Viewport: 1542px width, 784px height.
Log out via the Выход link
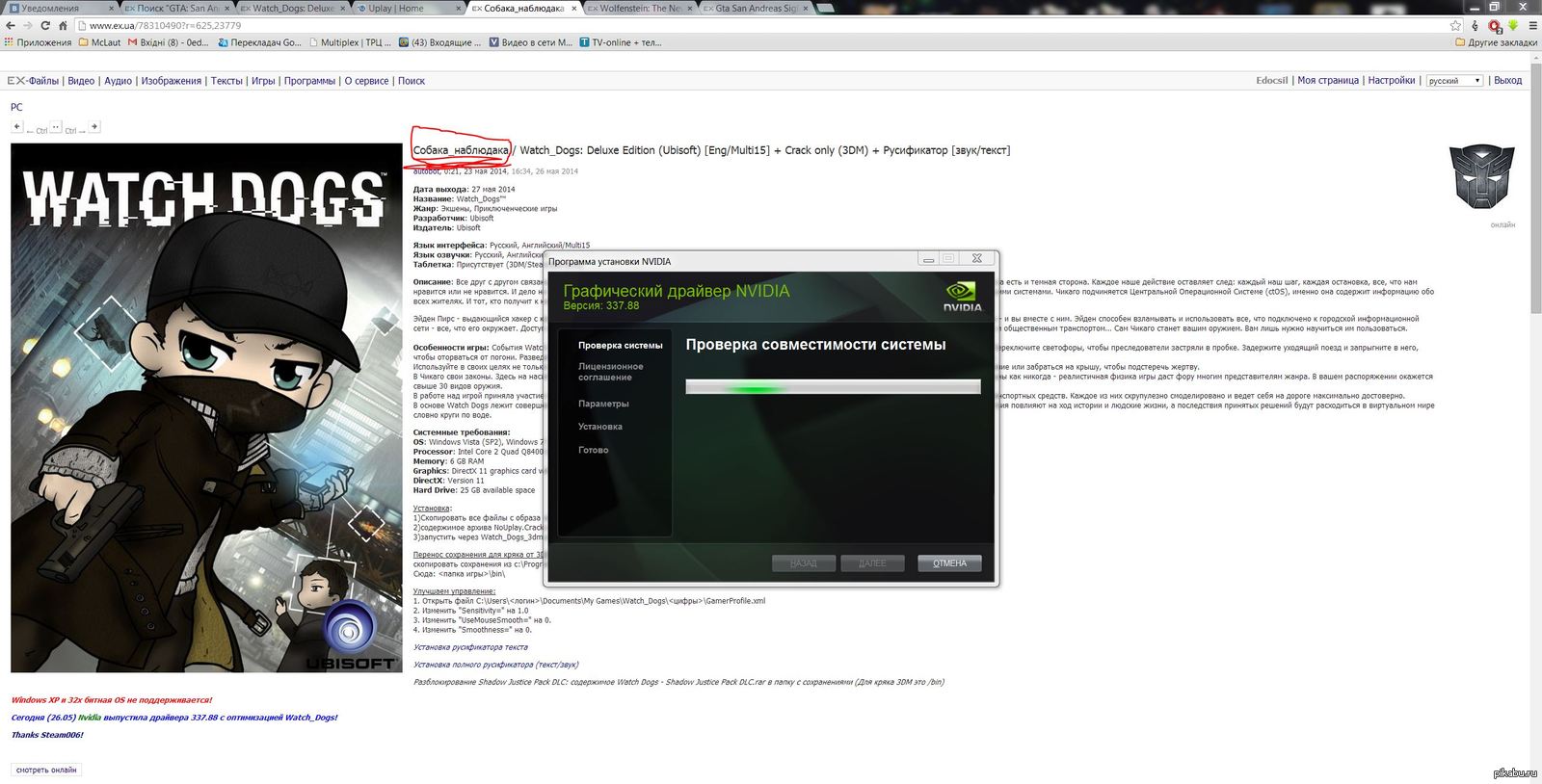pos(1508,81)
